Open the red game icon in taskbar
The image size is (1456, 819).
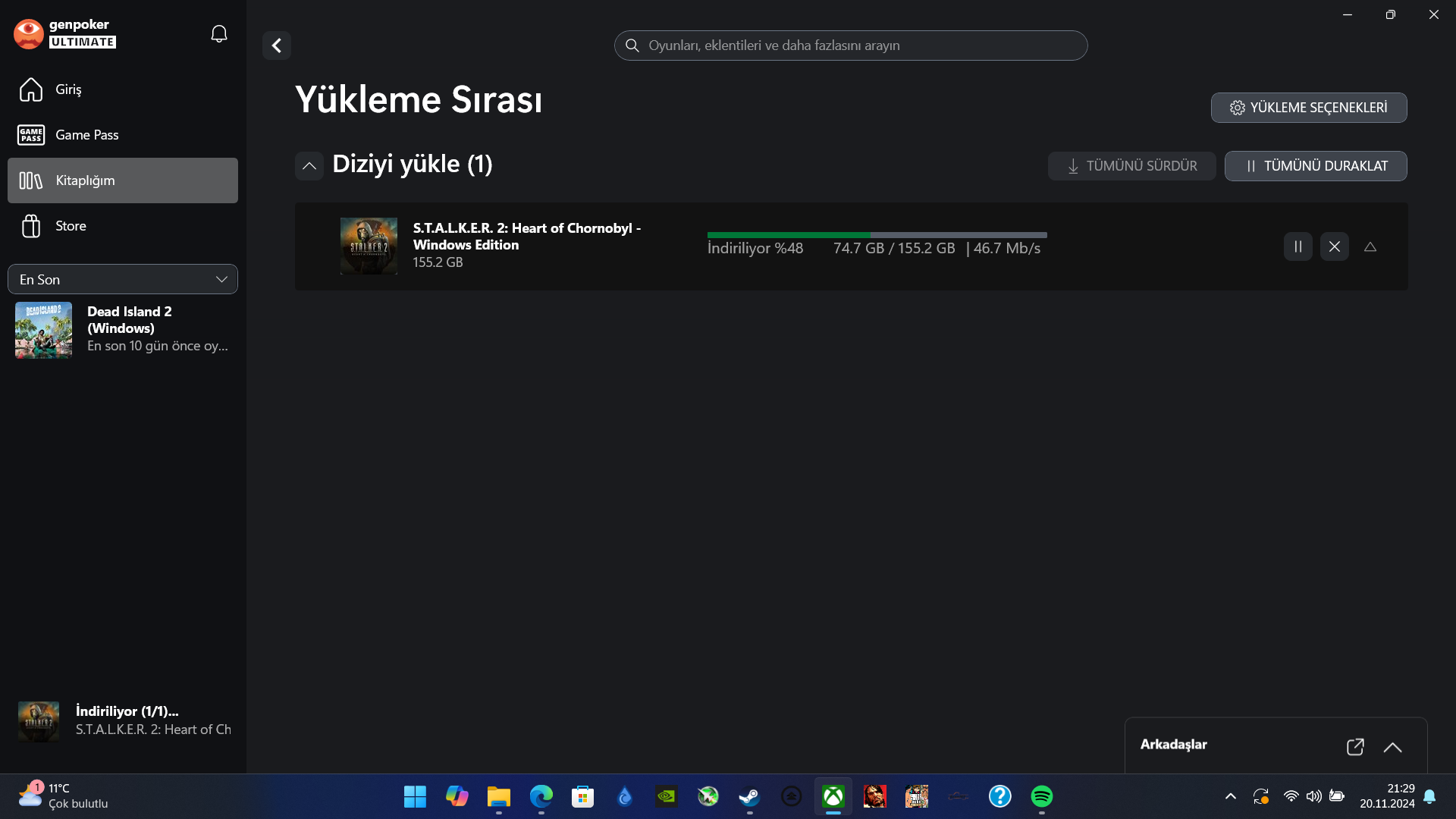pyautogui.click(x=875, y=796)
